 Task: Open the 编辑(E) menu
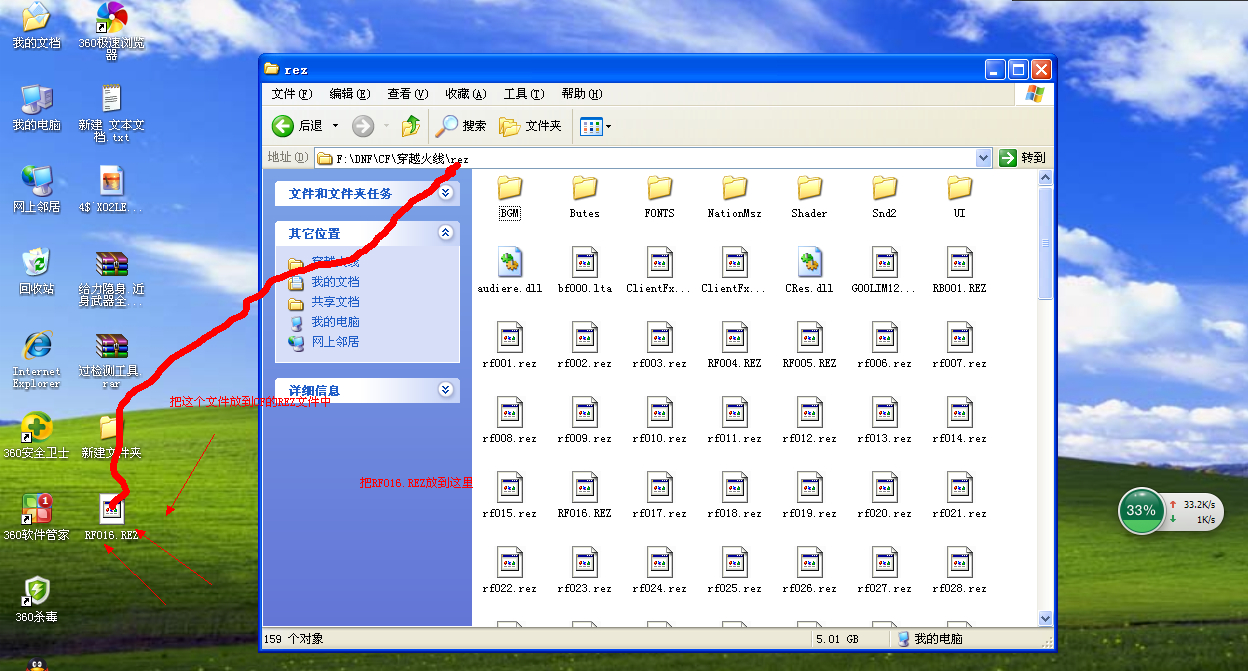tap(350, 94)
